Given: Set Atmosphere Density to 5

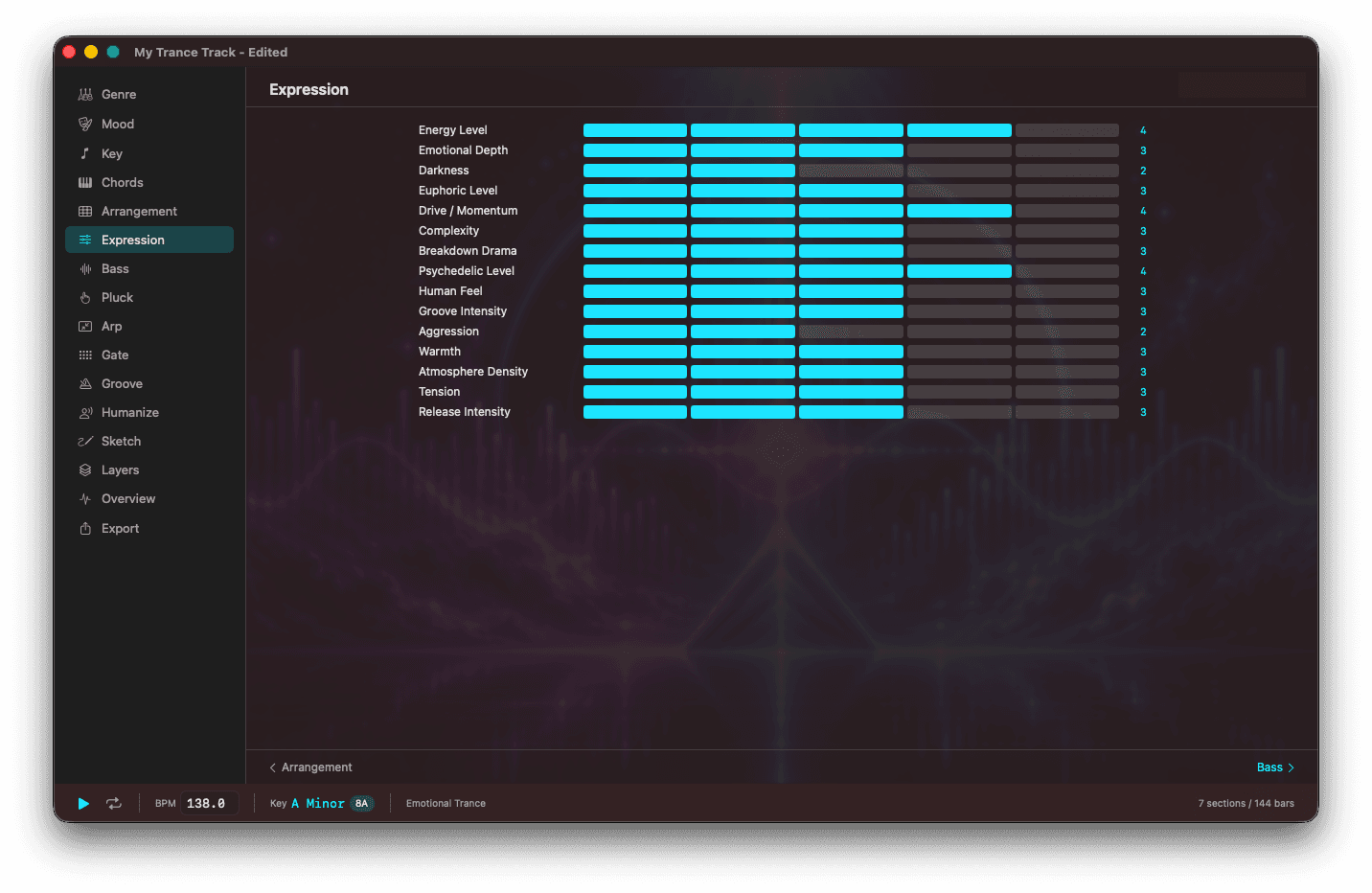Looking at the screenshot, I should click(1066, 372).
